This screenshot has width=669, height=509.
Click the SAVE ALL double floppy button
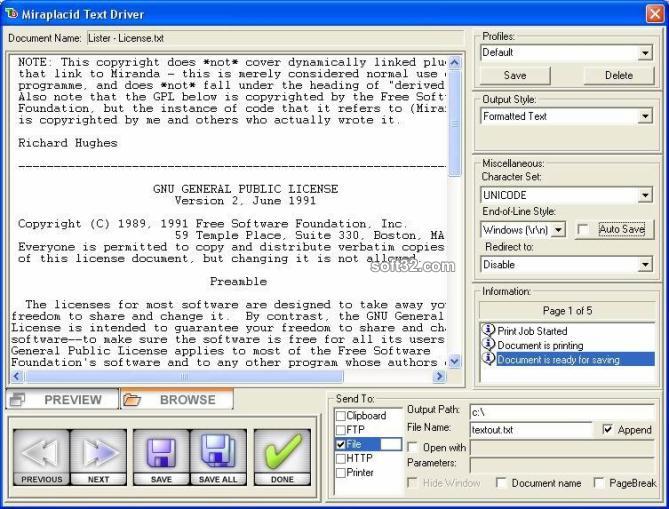218,457
